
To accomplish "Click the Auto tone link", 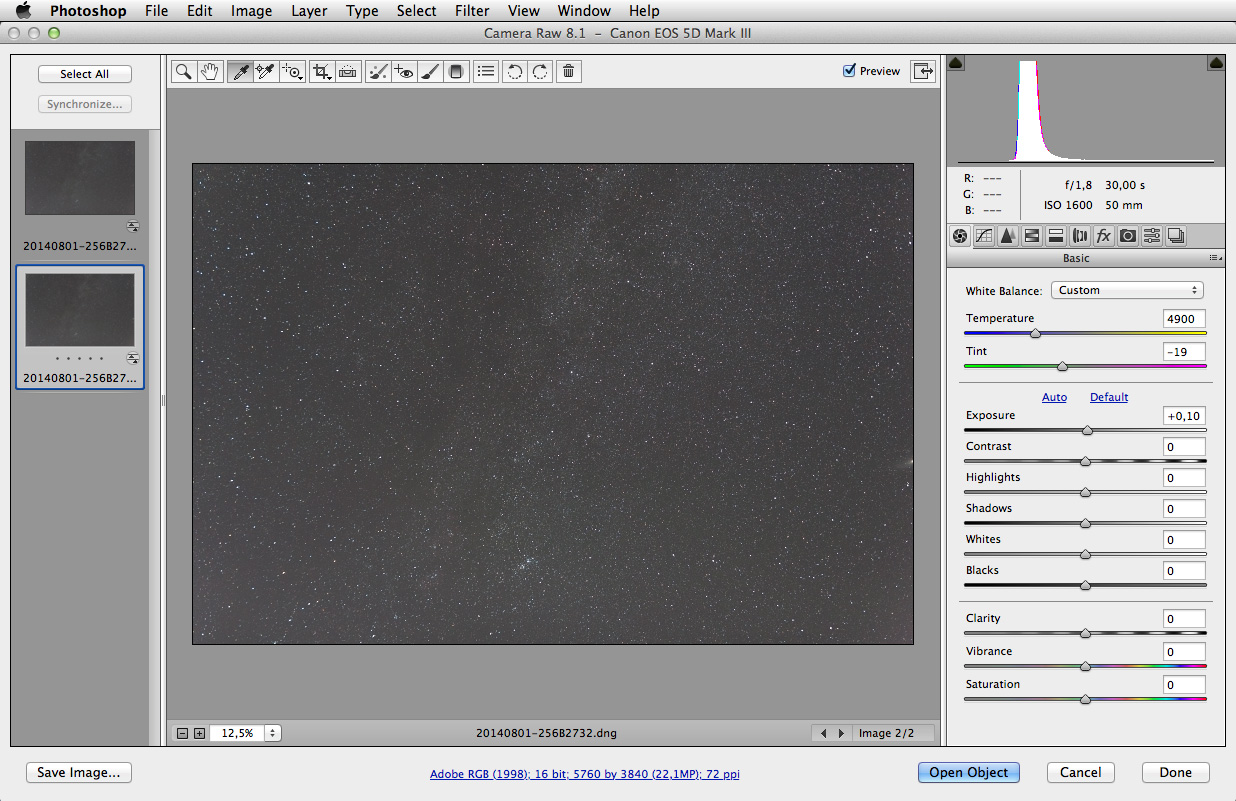I will click(x=1054, y=397).
